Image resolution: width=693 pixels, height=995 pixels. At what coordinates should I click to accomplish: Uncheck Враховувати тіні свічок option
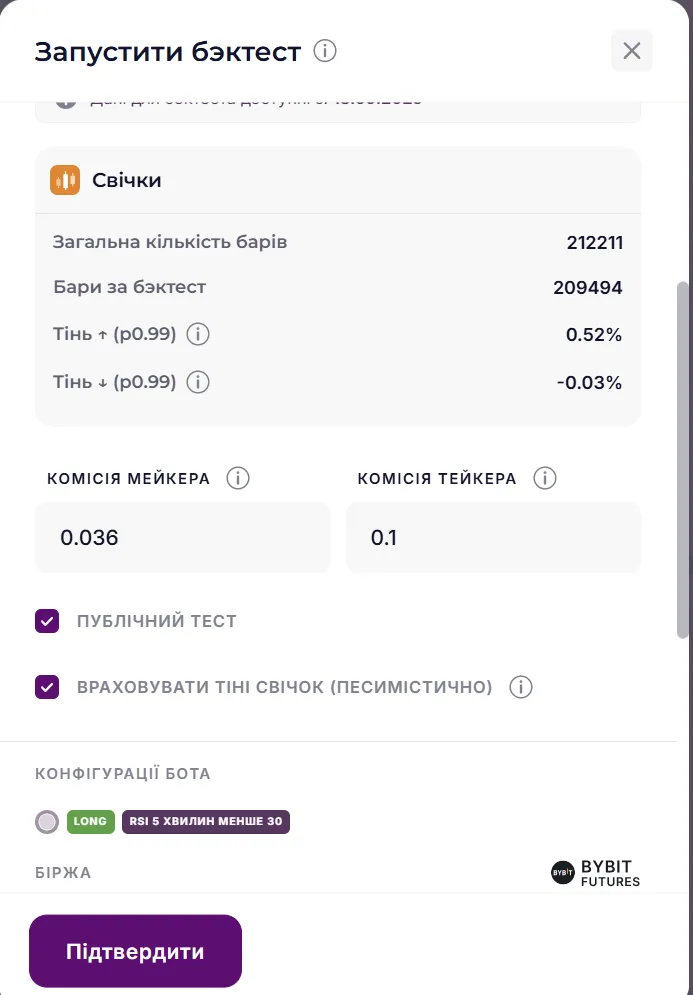47,687
